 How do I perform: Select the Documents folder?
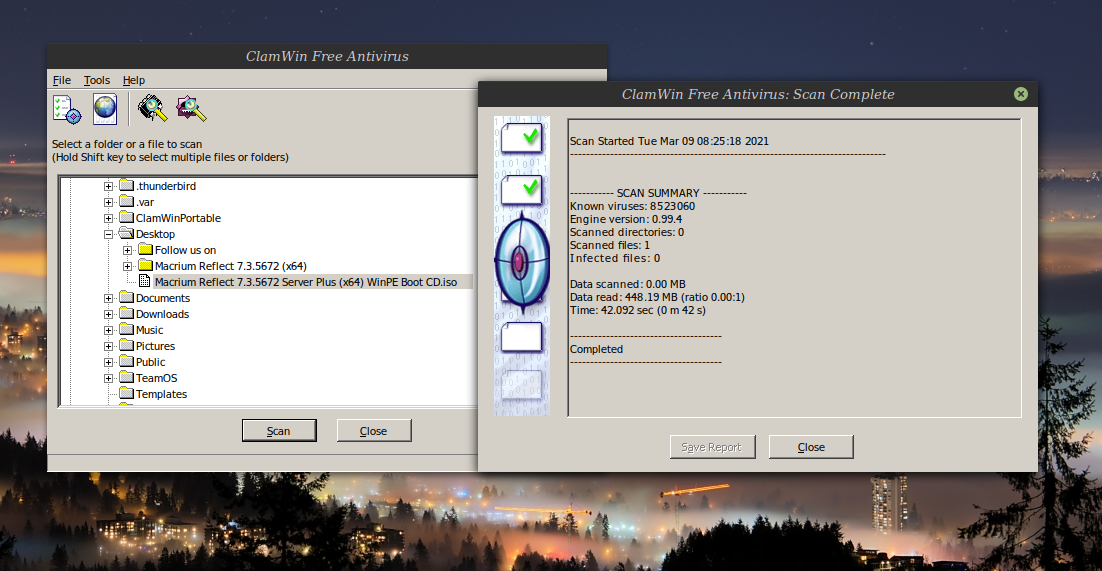click(162, 298)
